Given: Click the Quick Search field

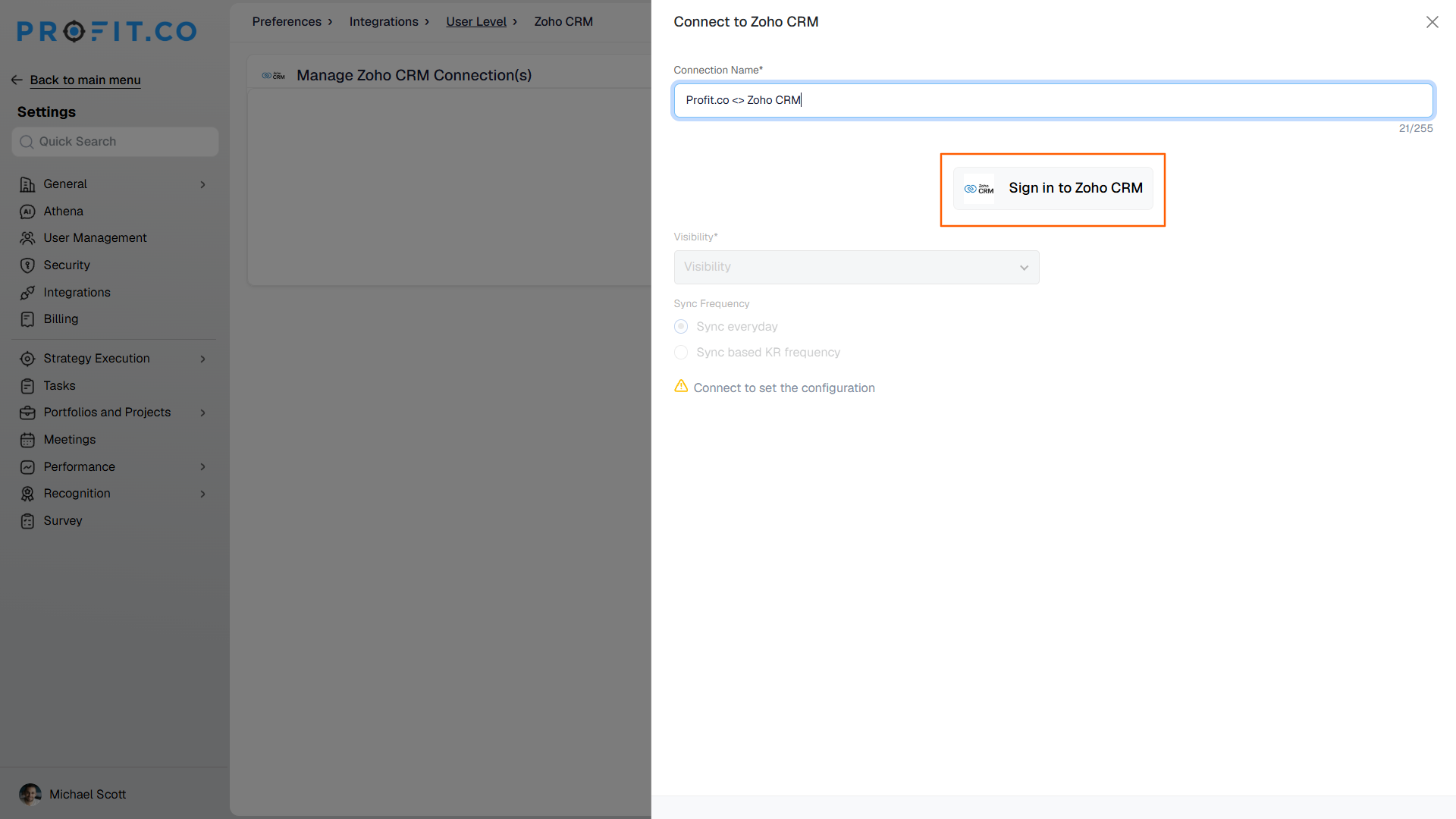Looking at the screenshot, I should pos(115,142).
